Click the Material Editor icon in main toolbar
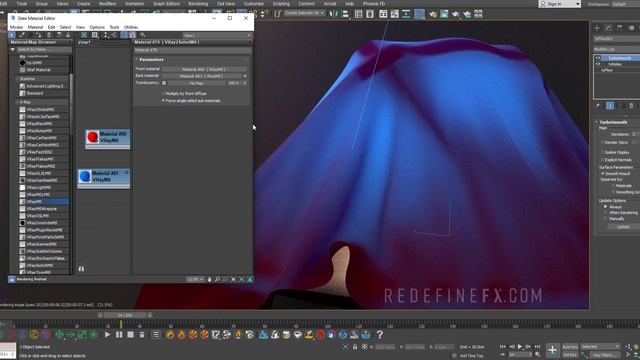 point(419,14)
